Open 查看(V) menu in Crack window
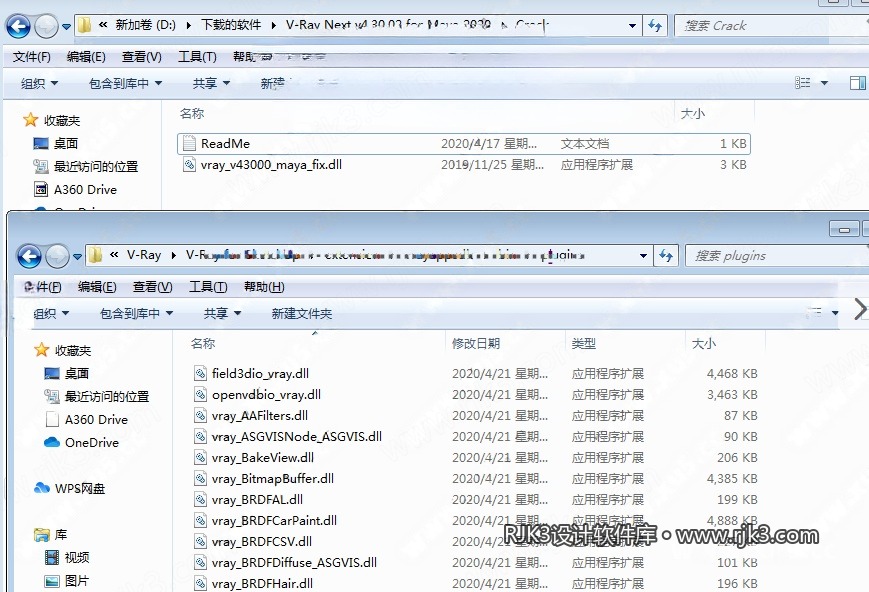Image resolution: width=869 pixels, height=592 pixels. (x=141, y=57)
